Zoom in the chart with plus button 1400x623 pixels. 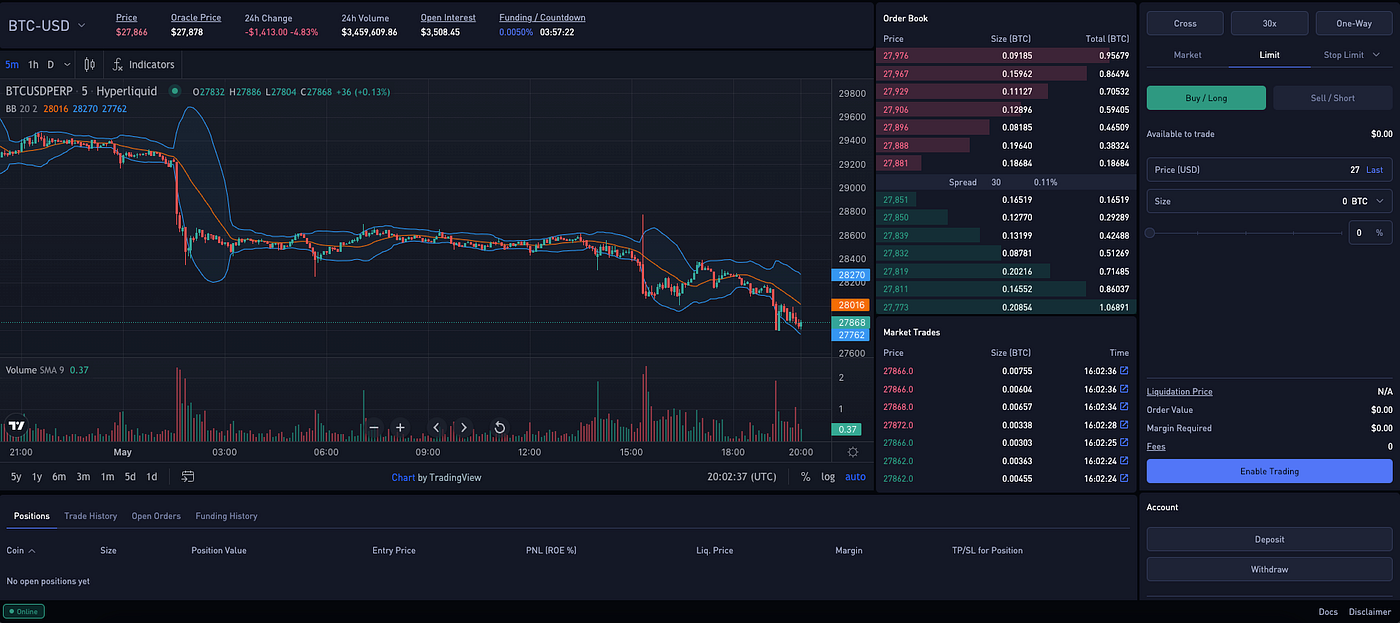pyautogui.click(x=400, y=427)
